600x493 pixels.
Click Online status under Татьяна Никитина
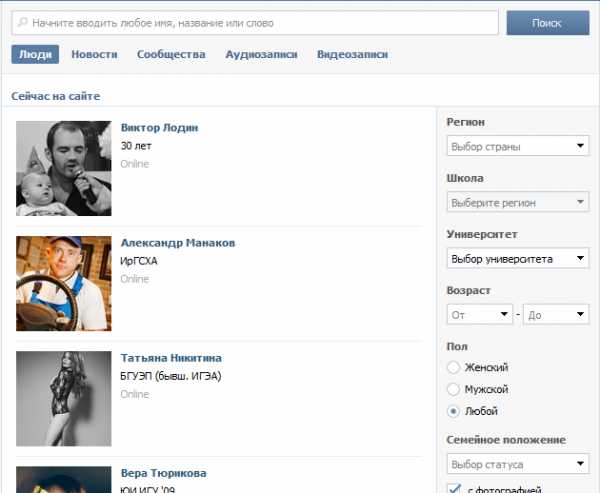tap(135, 394)
